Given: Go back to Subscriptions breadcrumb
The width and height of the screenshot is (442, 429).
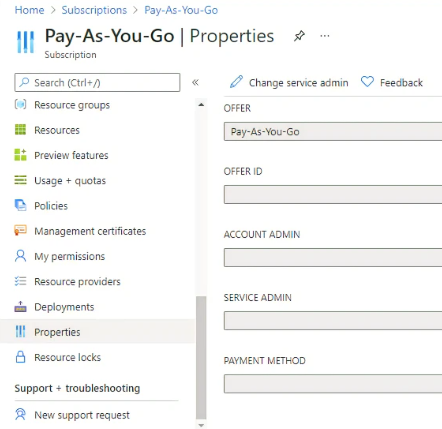Looking at the screenshot, I should 94,10.
